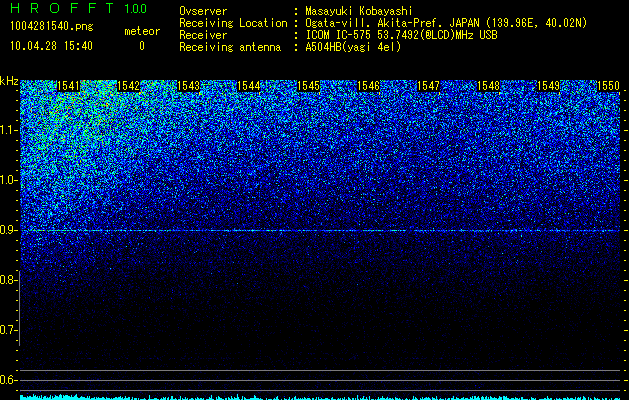Click the name Masayuki Kobayashi

click(359, 11)
